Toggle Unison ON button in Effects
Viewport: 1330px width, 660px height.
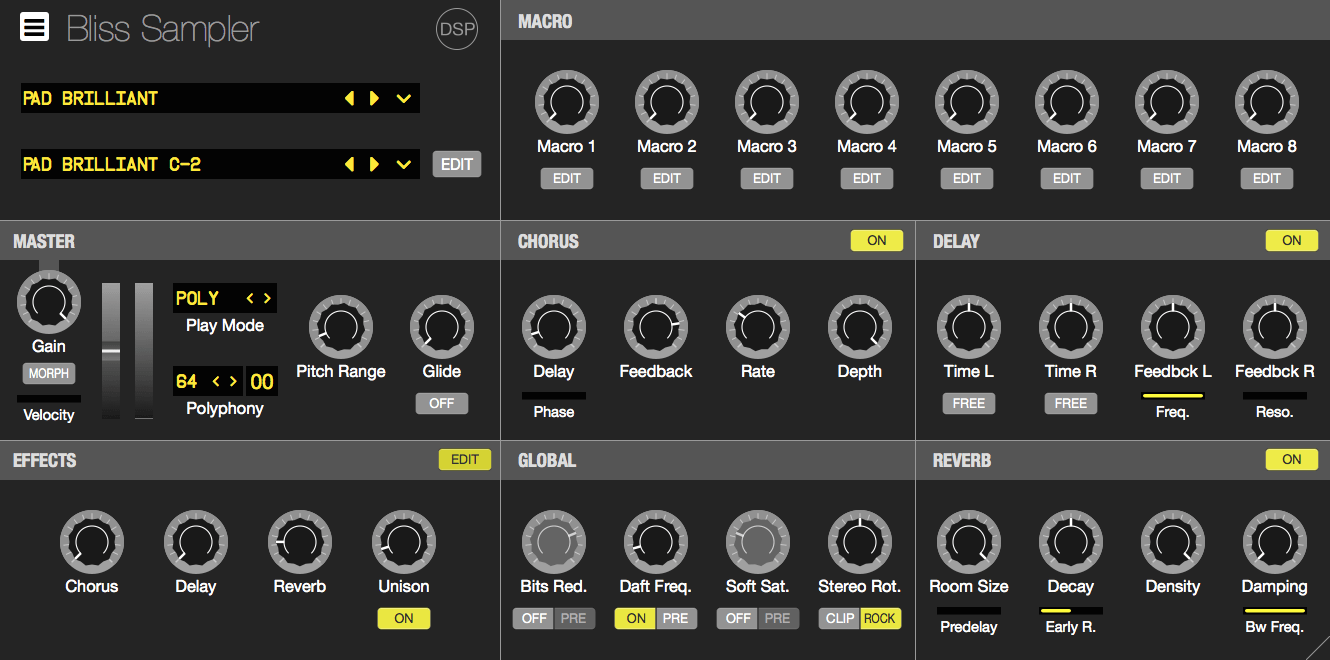[404, 618]
